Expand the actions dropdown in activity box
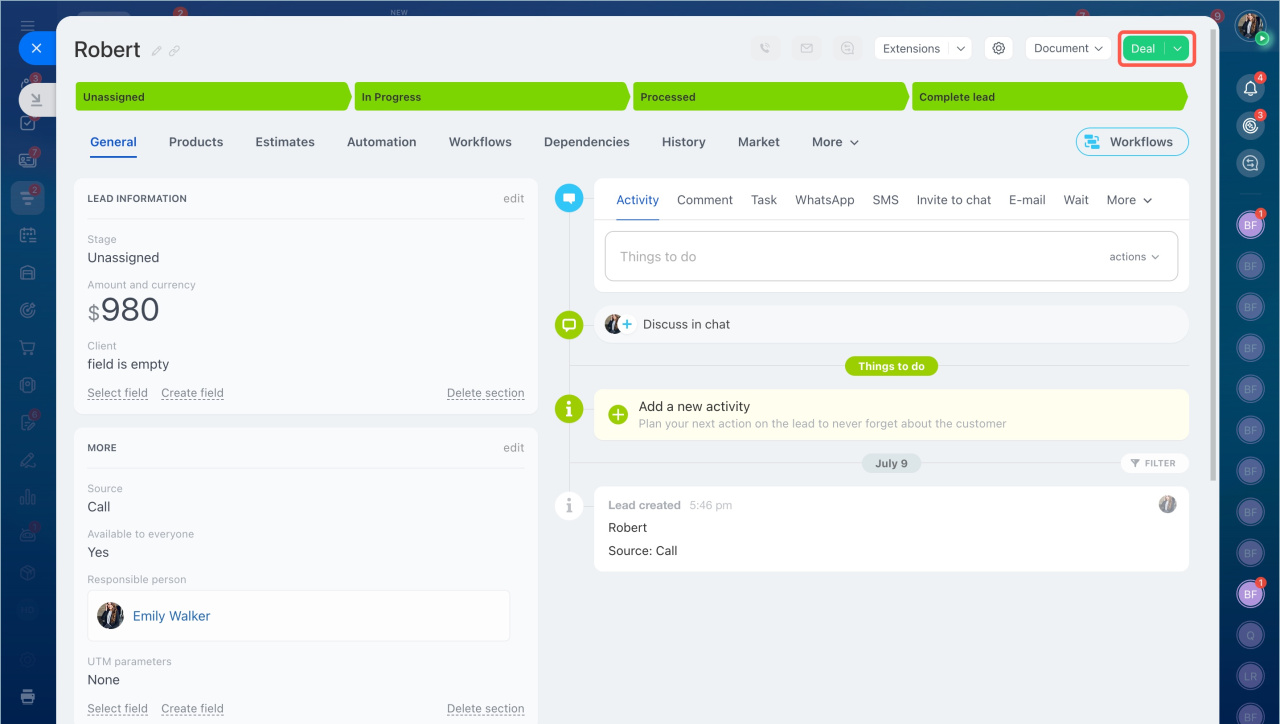The image size is (1280, 724). [1134, 257]
